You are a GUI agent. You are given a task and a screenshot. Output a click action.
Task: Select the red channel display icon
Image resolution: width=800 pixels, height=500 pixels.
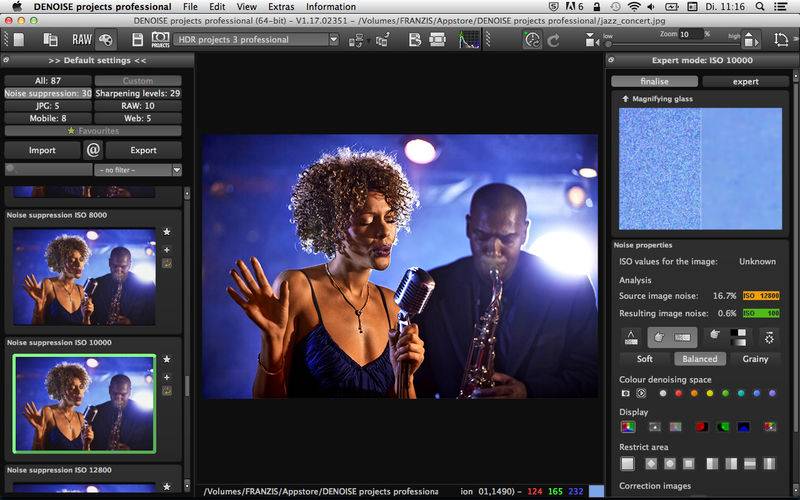coord(701,426)
